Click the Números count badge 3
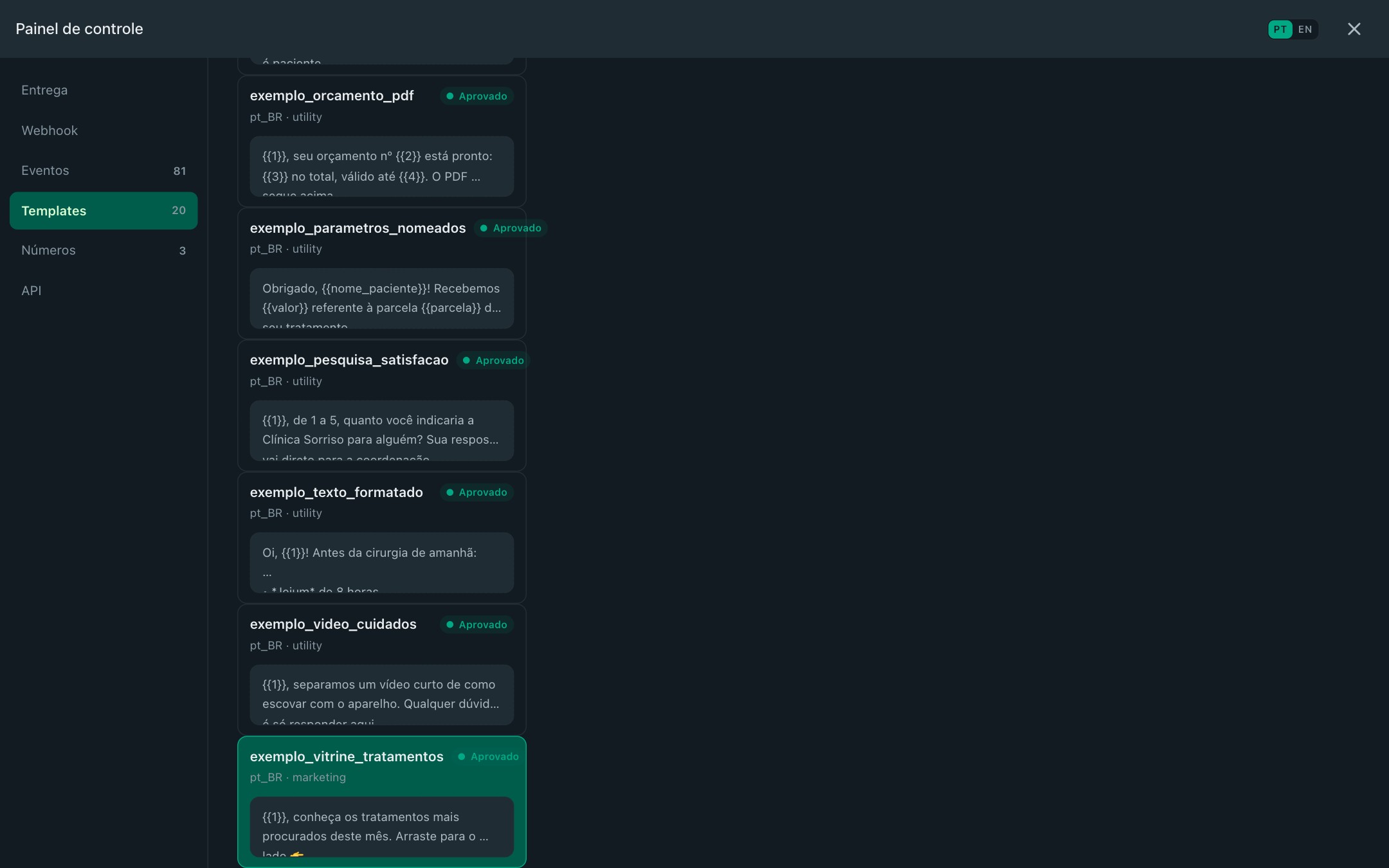 (x=183, y=251)
